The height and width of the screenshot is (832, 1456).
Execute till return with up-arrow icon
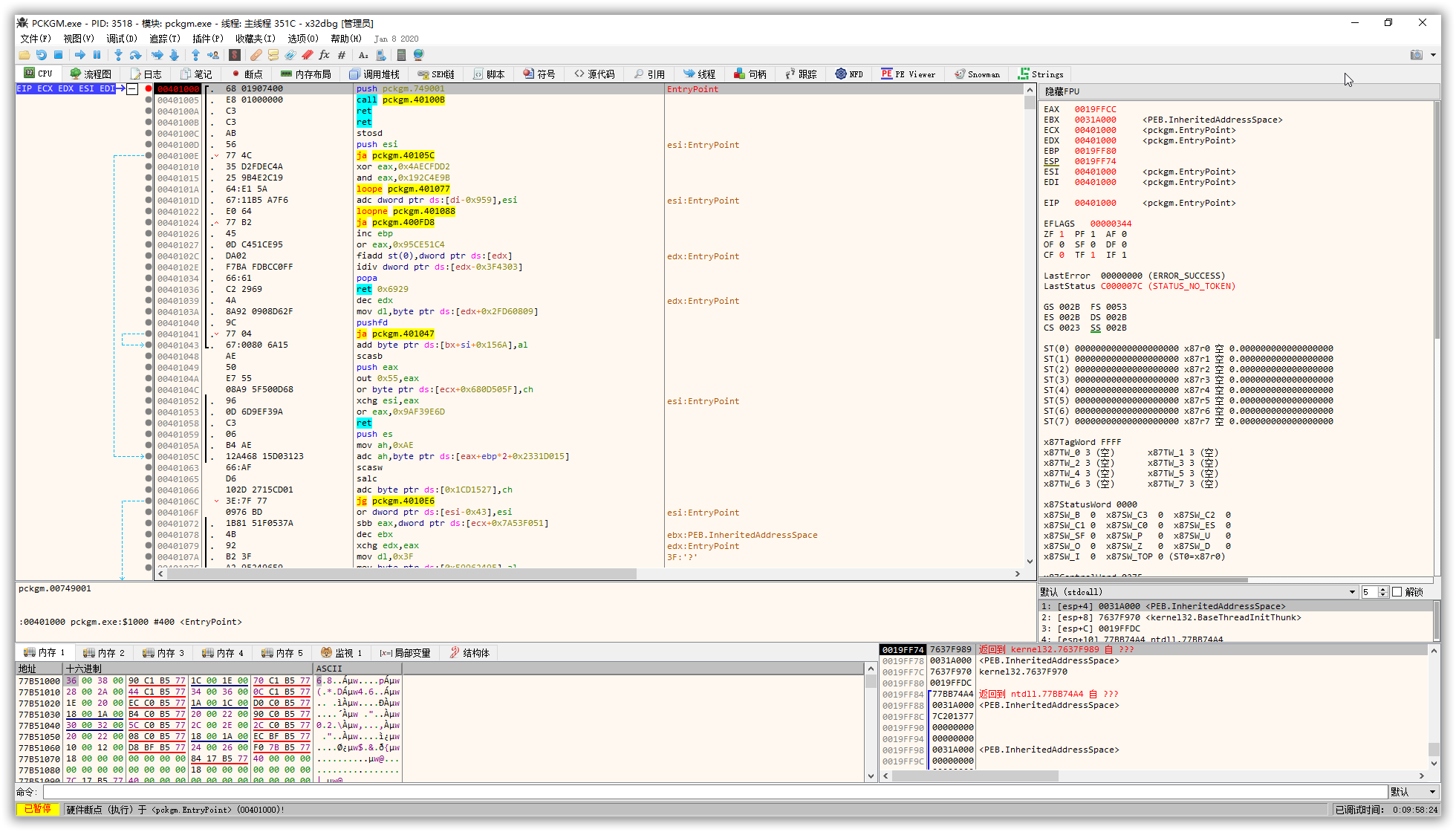tap(195, 55)
